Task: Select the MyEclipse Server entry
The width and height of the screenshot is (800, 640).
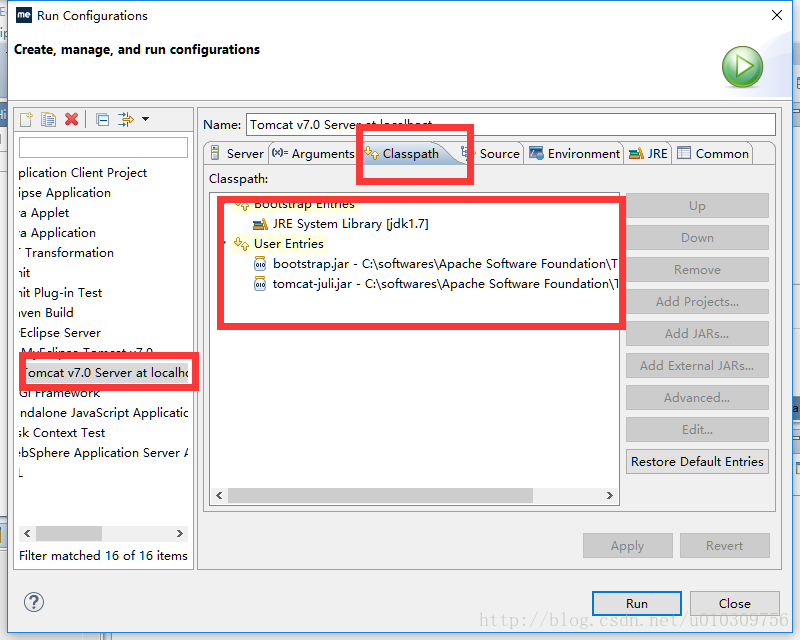Action: pyautogui.click(x=60, y=332)
